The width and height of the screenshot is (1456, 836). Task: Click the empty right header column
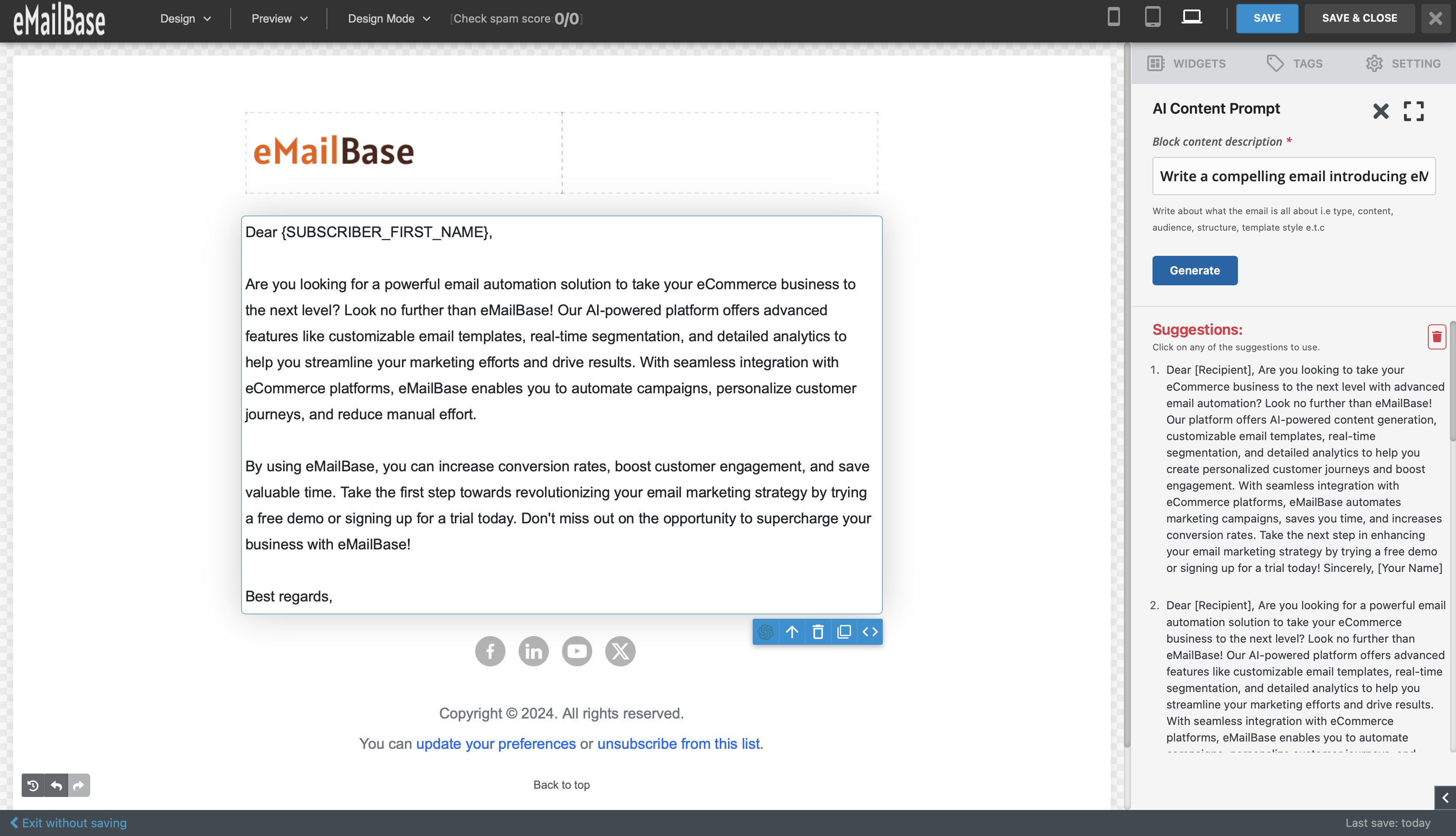click(720, 153)
